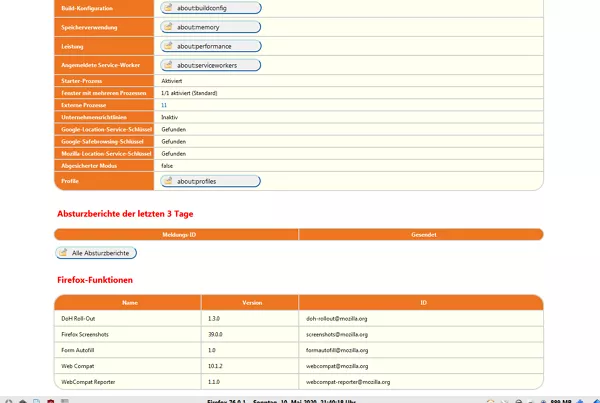Follow the Externe Prozesse link 11

164,105
